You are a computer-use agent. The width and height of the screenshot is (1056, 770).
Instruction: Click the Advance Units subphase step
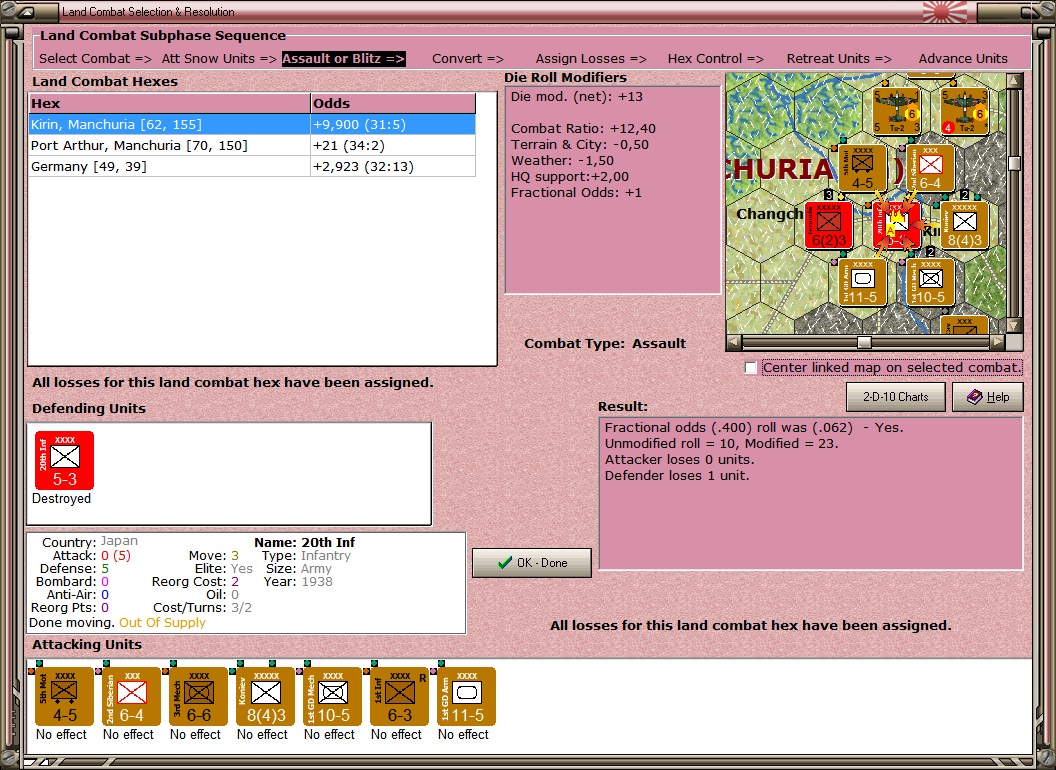tap(963, 59)
